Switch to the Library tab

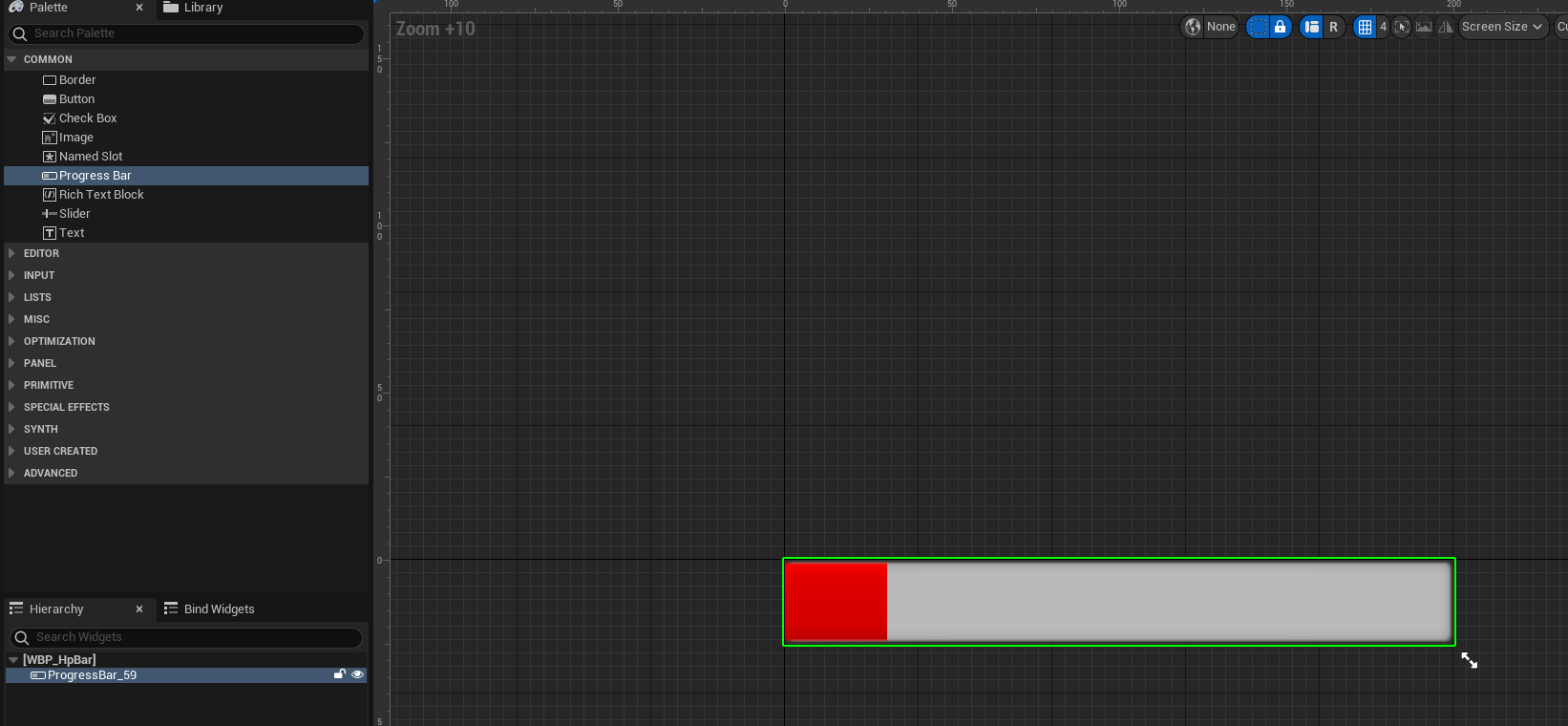click(194, 7)
